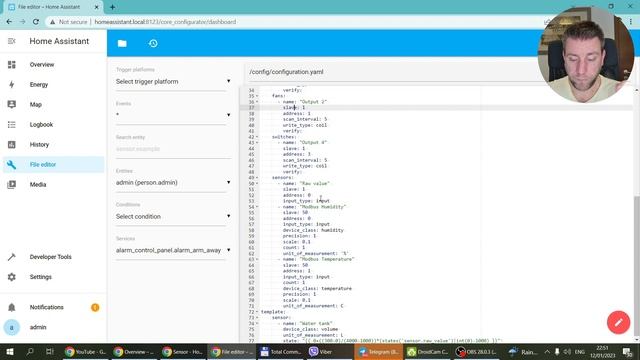Go to Developer Tools in the sidebar
Image resolution: width=640 pixels, height=360 pixels.
coord(50,257)
